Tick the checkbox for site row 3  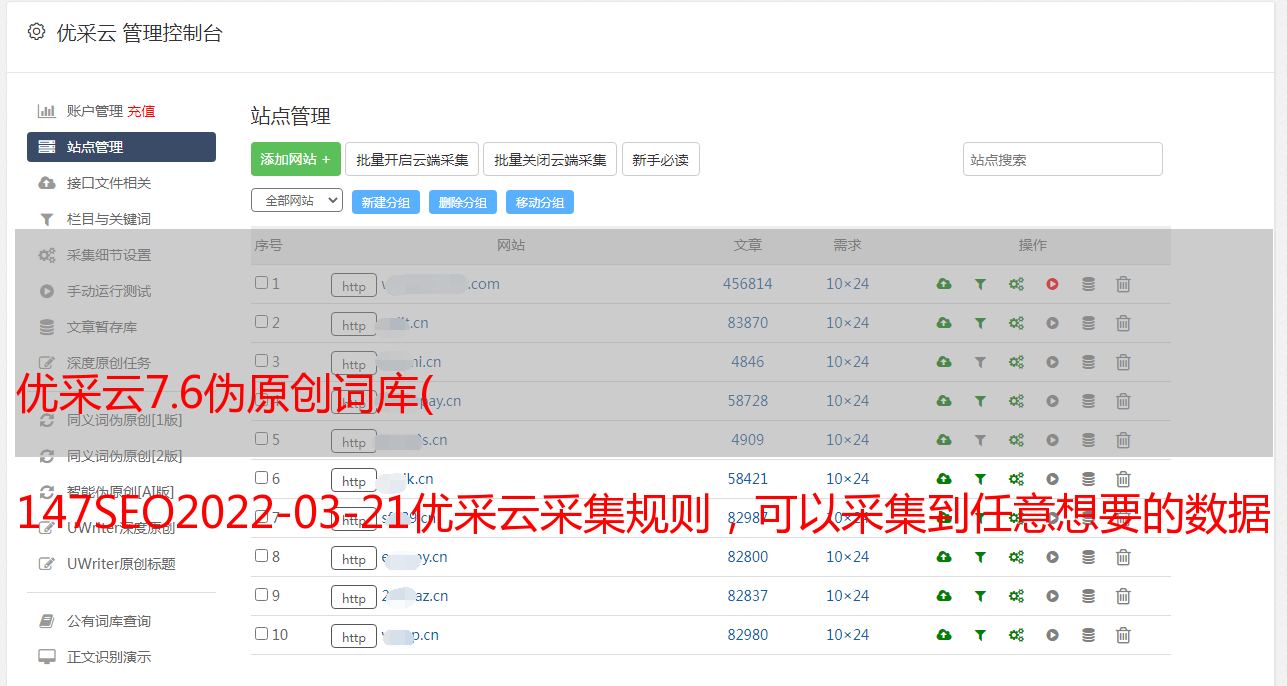coord(261,361)
